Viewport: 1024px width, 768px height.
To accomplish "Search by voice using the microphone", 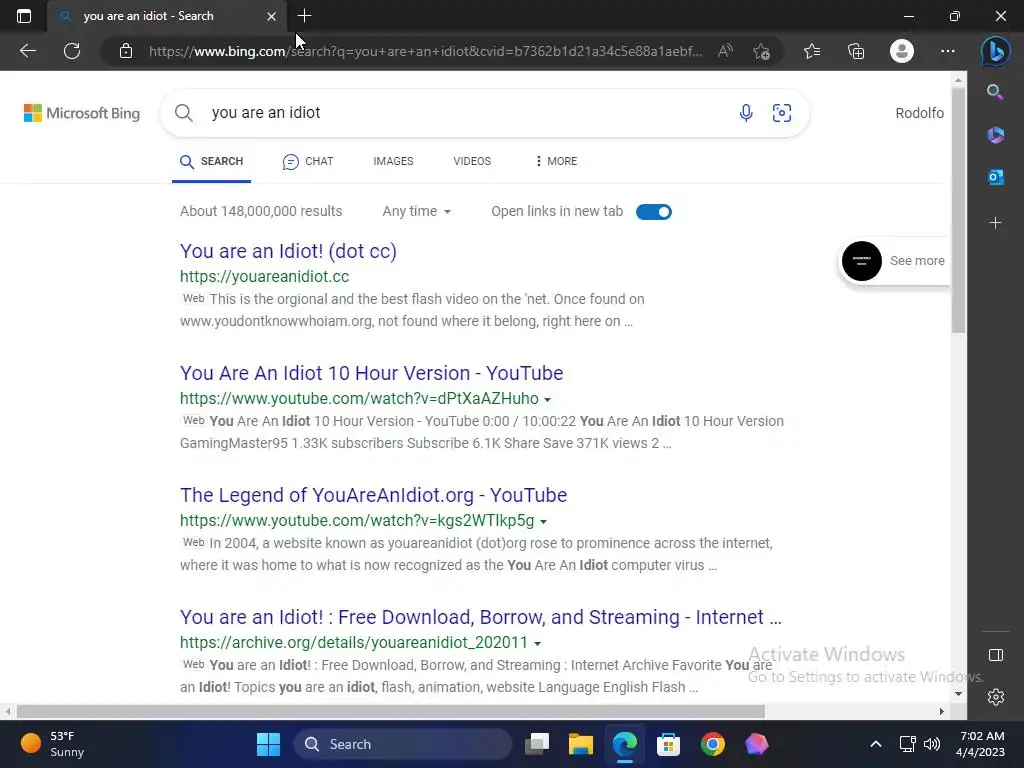I will point(746,113).
